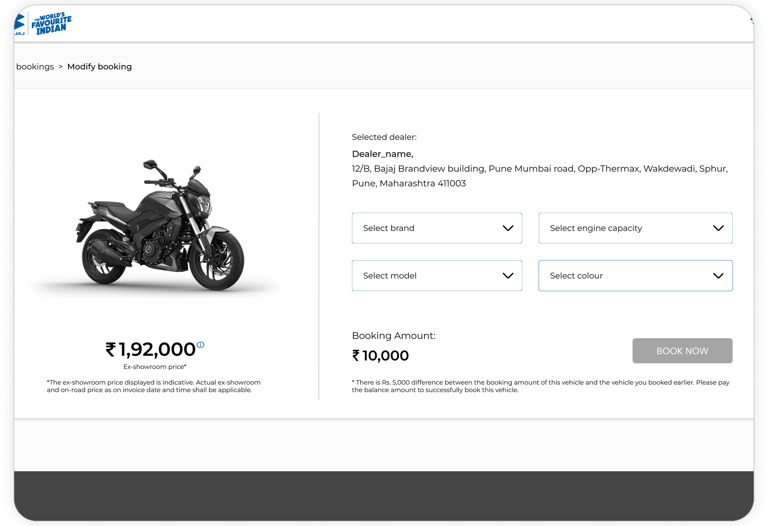Click the Bajaj logo in header

(19, 23)
